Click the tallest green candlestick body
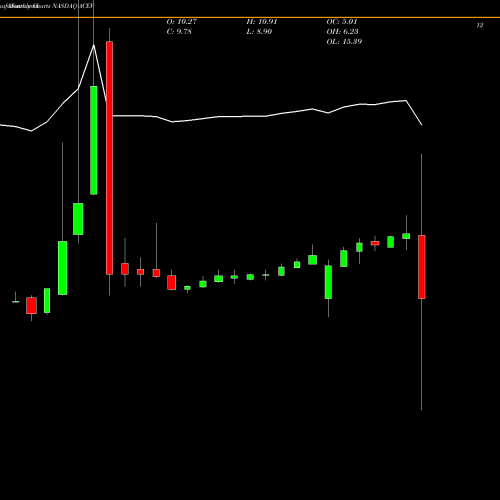The image size is (500, 500). point(94,140)
